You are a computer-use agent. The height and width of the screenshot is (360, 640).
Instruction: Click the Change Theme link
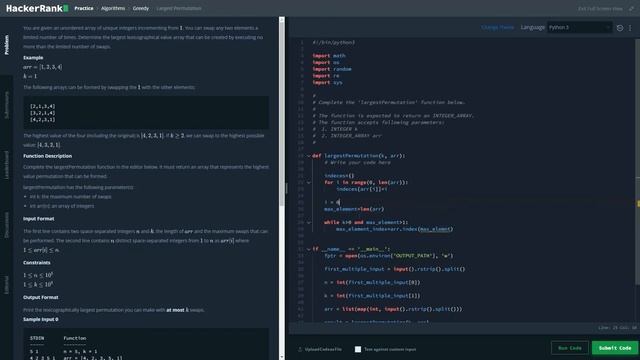[x=498, y=27]
